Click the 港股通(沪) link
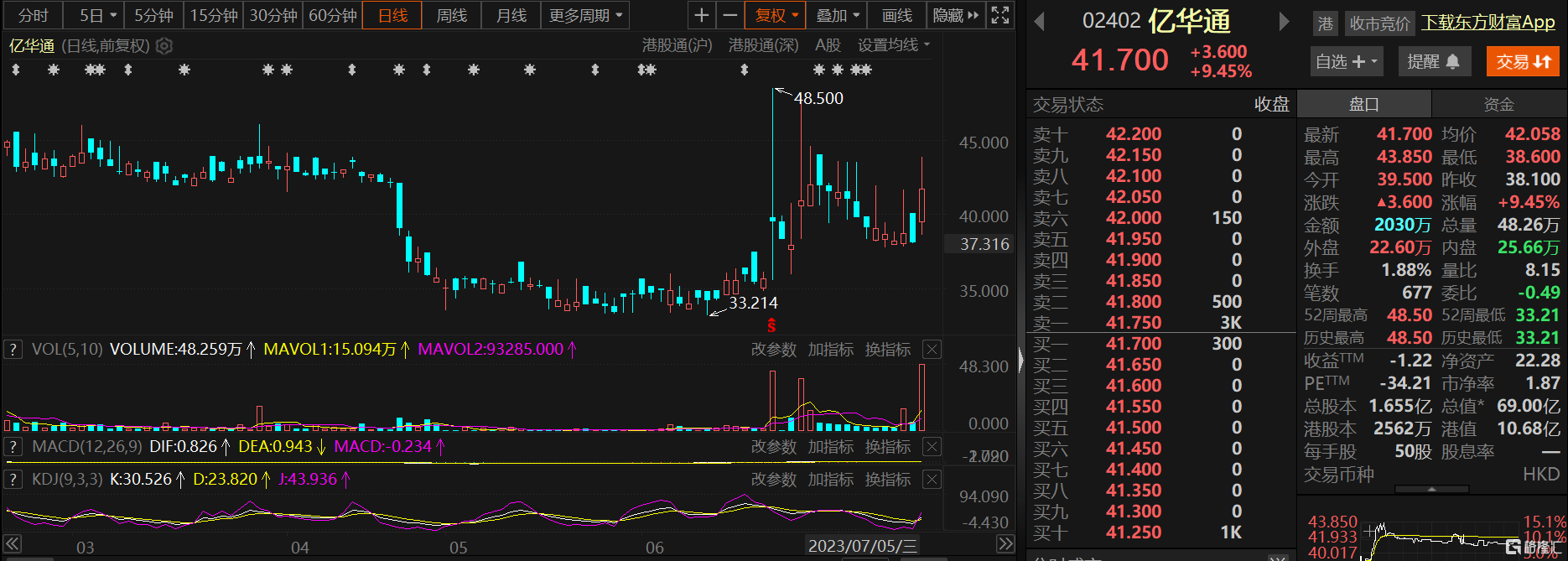The image size is (1568, 561). tap(677, 45)
